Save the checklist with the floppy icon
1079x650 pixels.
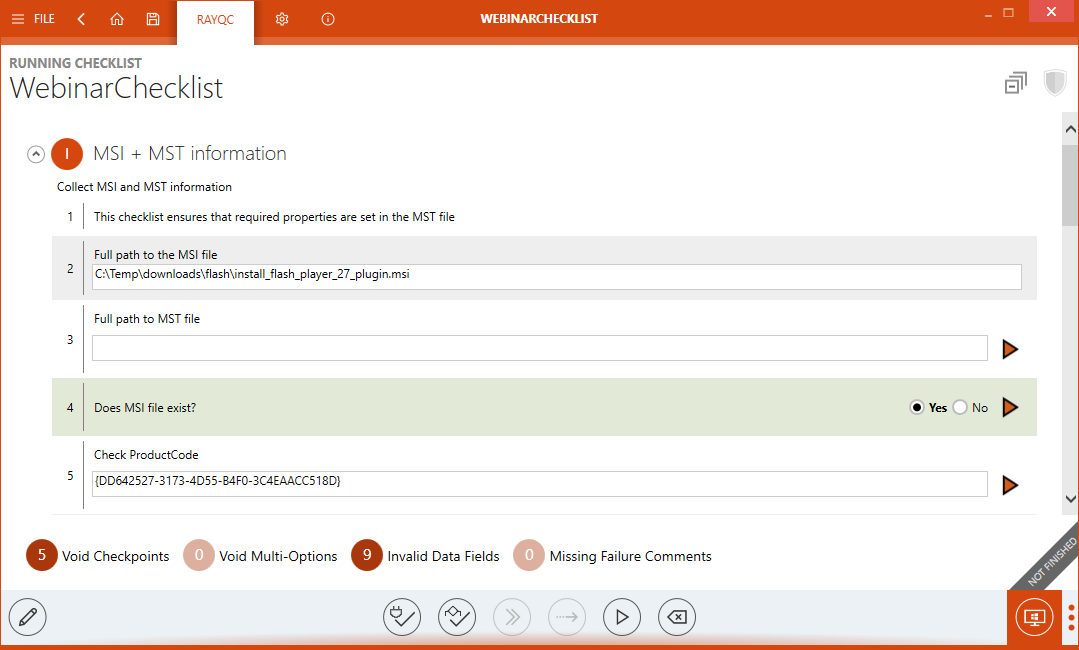click(x=153, y=19)
